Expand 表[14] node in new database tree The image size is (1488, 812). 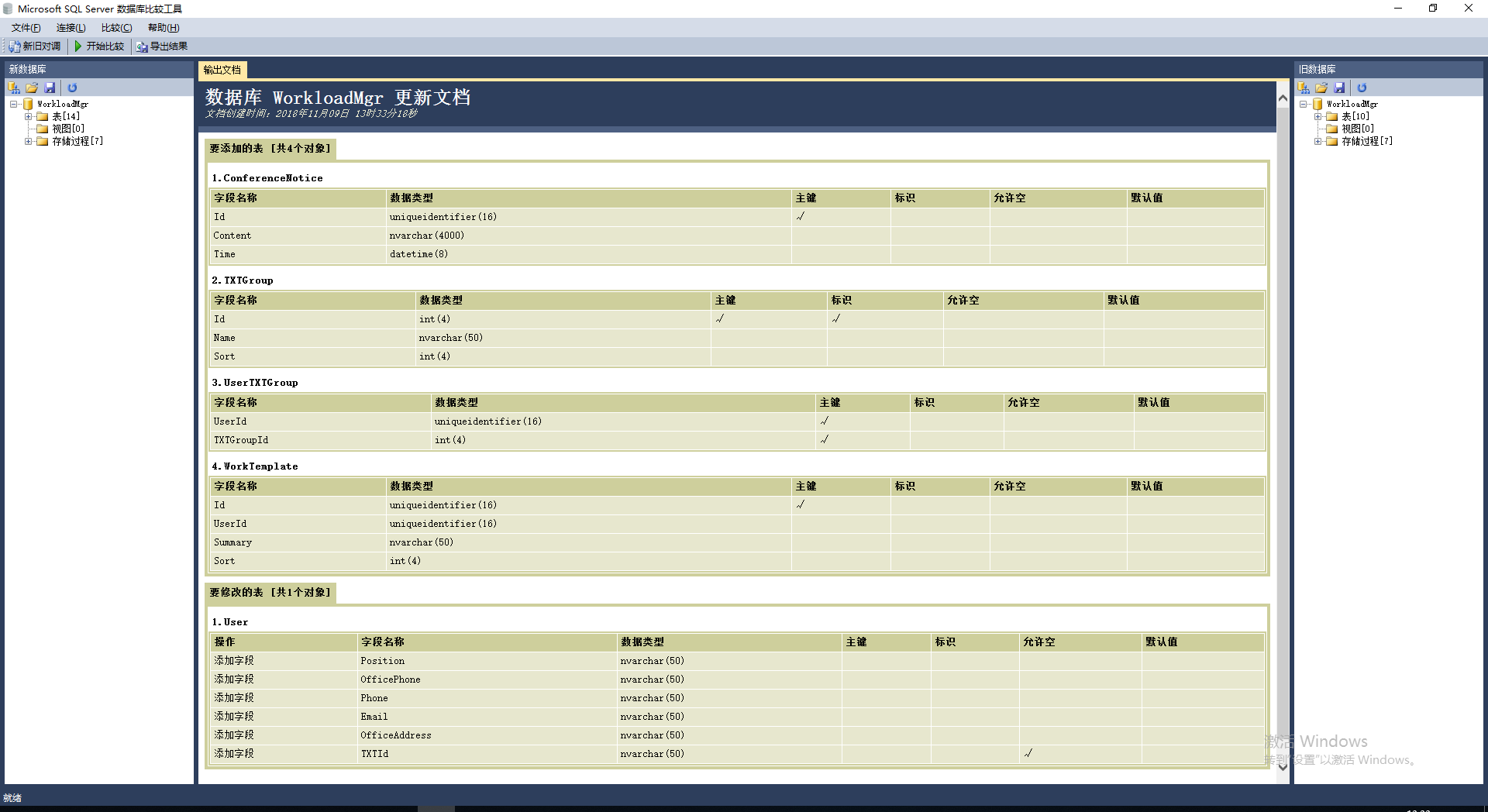[x=29, y=116]
